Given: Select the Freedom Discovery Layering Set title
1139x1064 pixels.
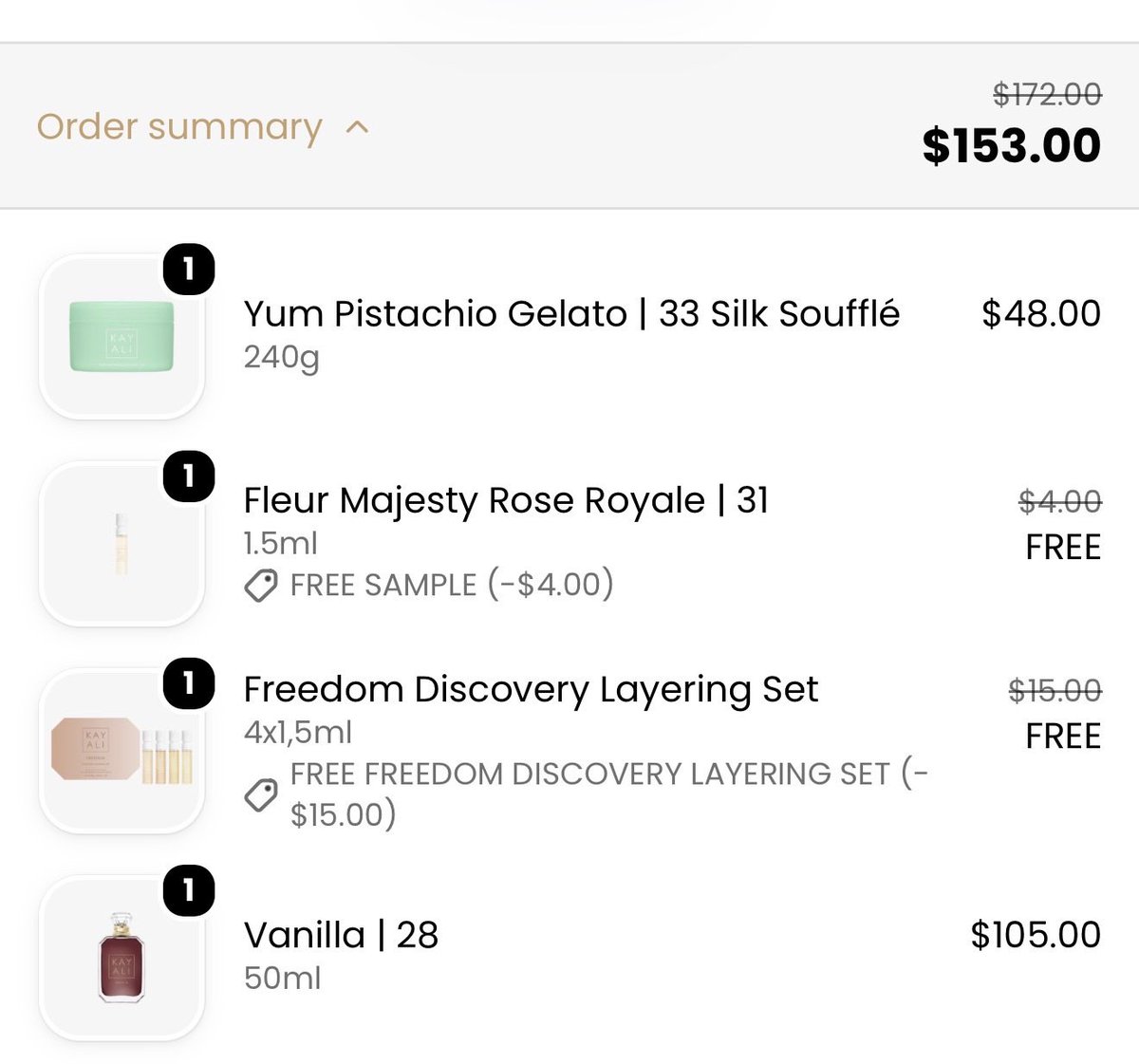Looking at the screenshot, I should (x=531, y=689).
